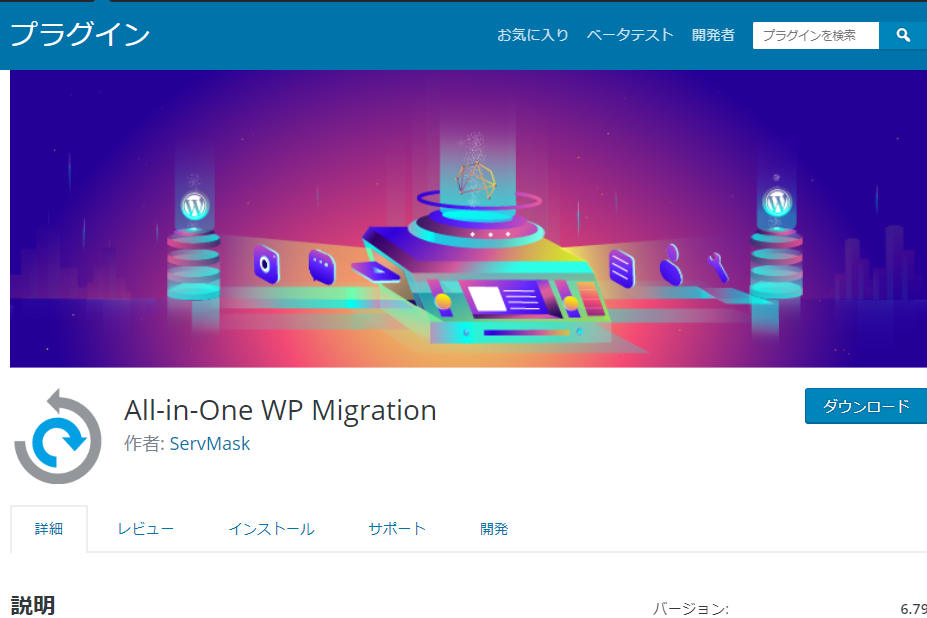Click the 説明 heading
The image size is (927, 618).
[x=33, y=606]
